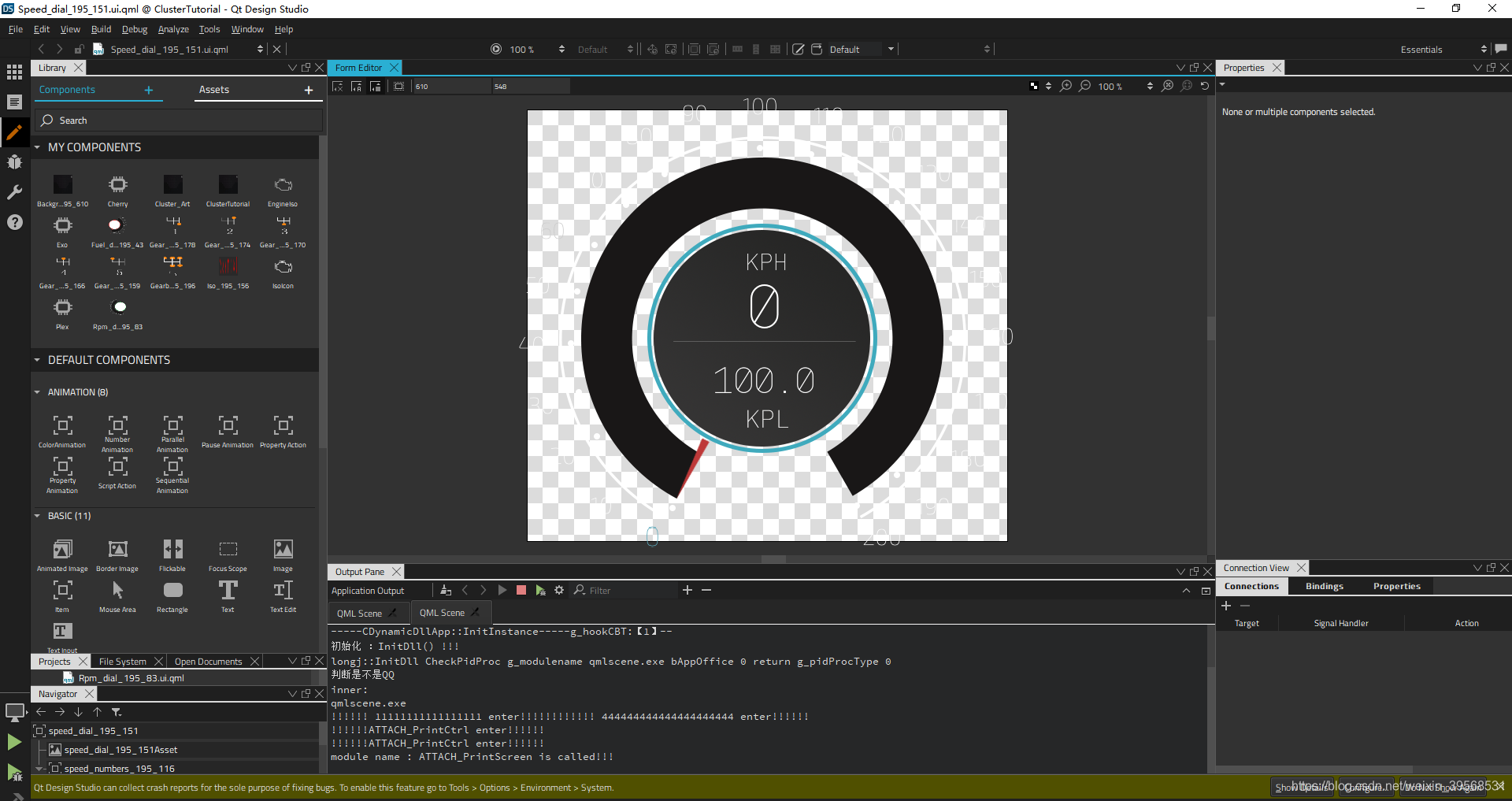Toggle snap to anchors in Form Editor
Image resolution: width=1512 pixels, height=801 pixels.
[356, 86]
